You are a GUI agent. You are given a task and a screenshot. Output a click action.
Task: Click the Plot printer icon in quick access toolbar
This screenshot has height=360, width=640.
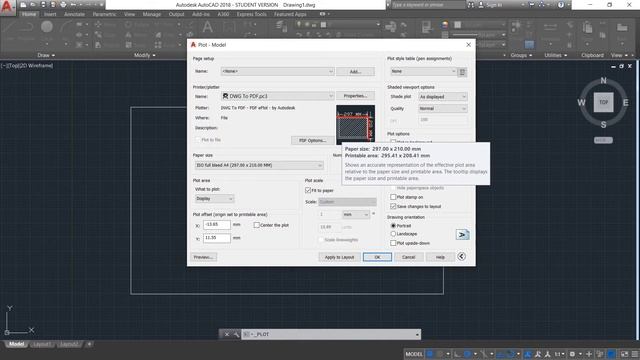pyautogui.click(x=63, y=5)
